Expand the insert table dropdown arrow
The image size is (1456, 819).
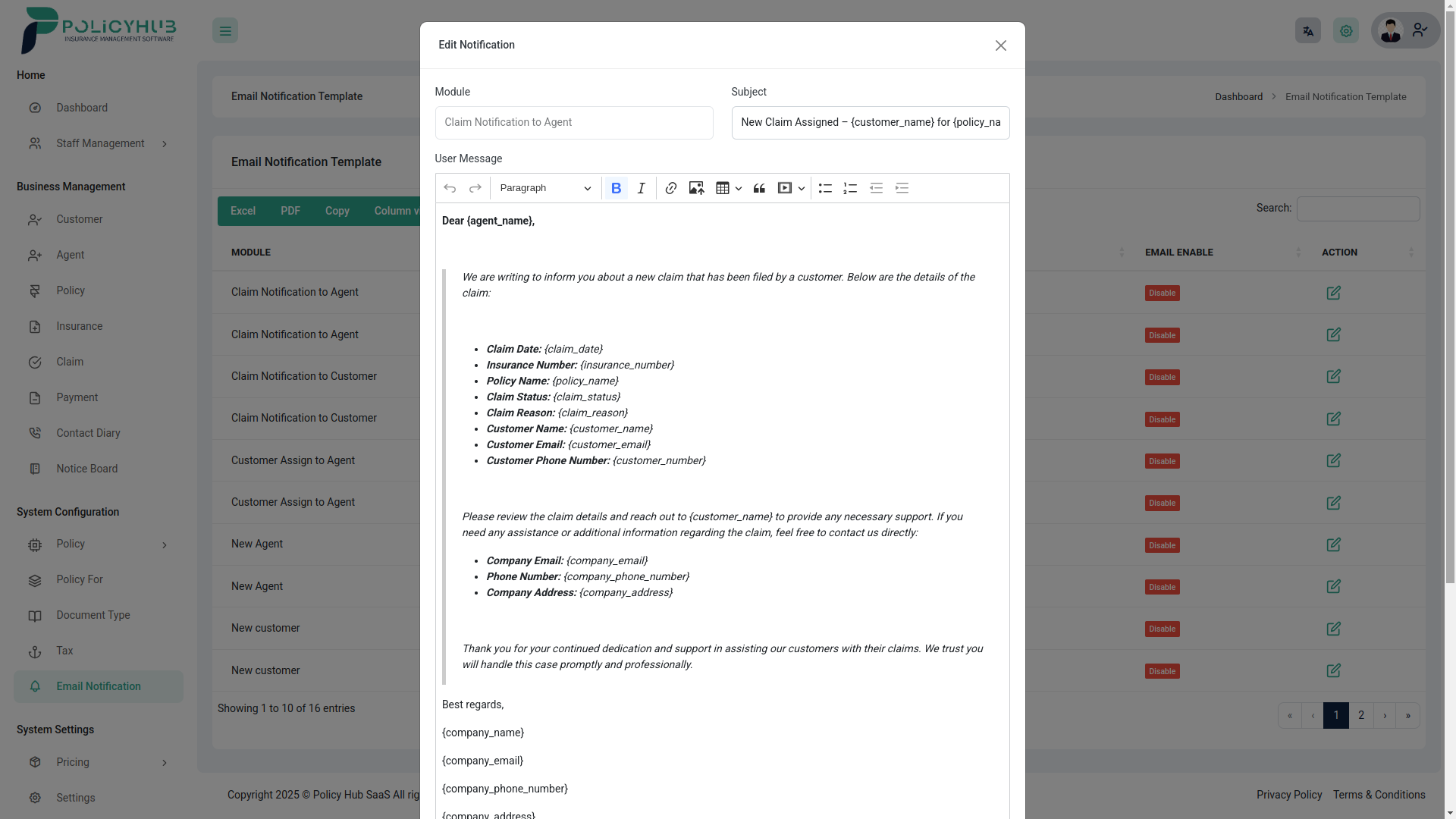pos(739,188)
